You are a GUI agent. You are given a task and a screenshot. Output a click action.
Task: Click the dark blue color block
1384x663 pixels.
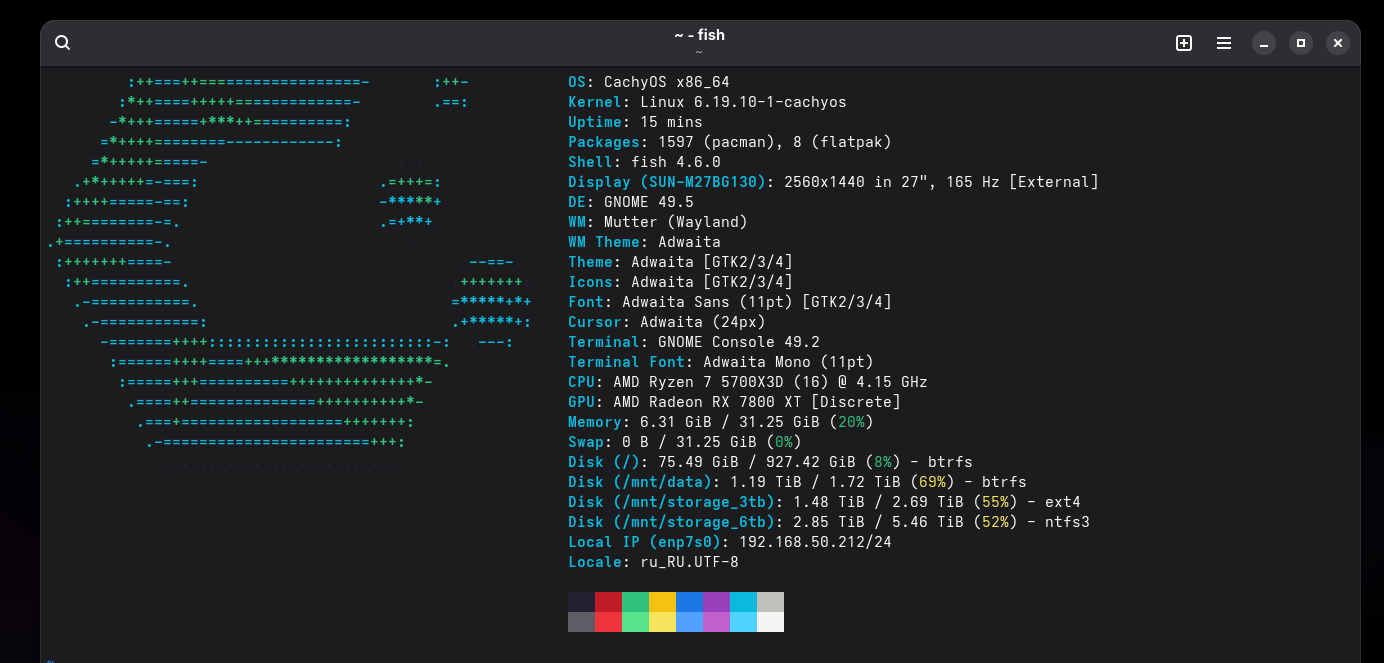pyautogui.click(x=689, y=602)
